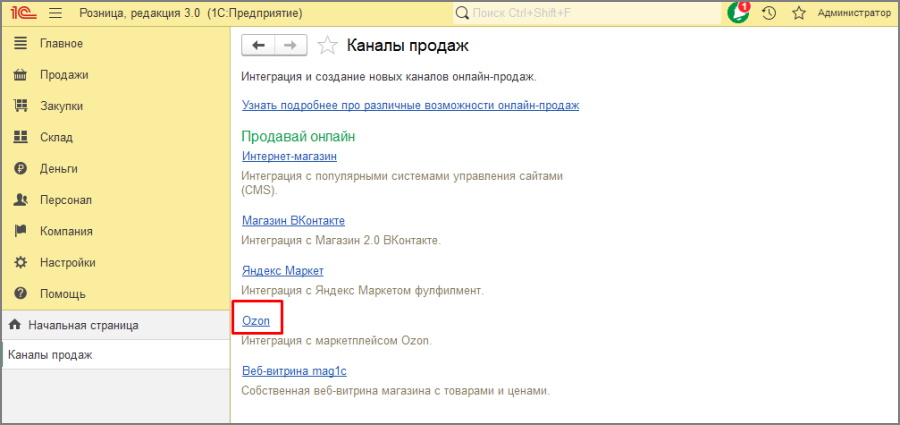
Task: Open the hamburger main menu
Action: [55, 13]
